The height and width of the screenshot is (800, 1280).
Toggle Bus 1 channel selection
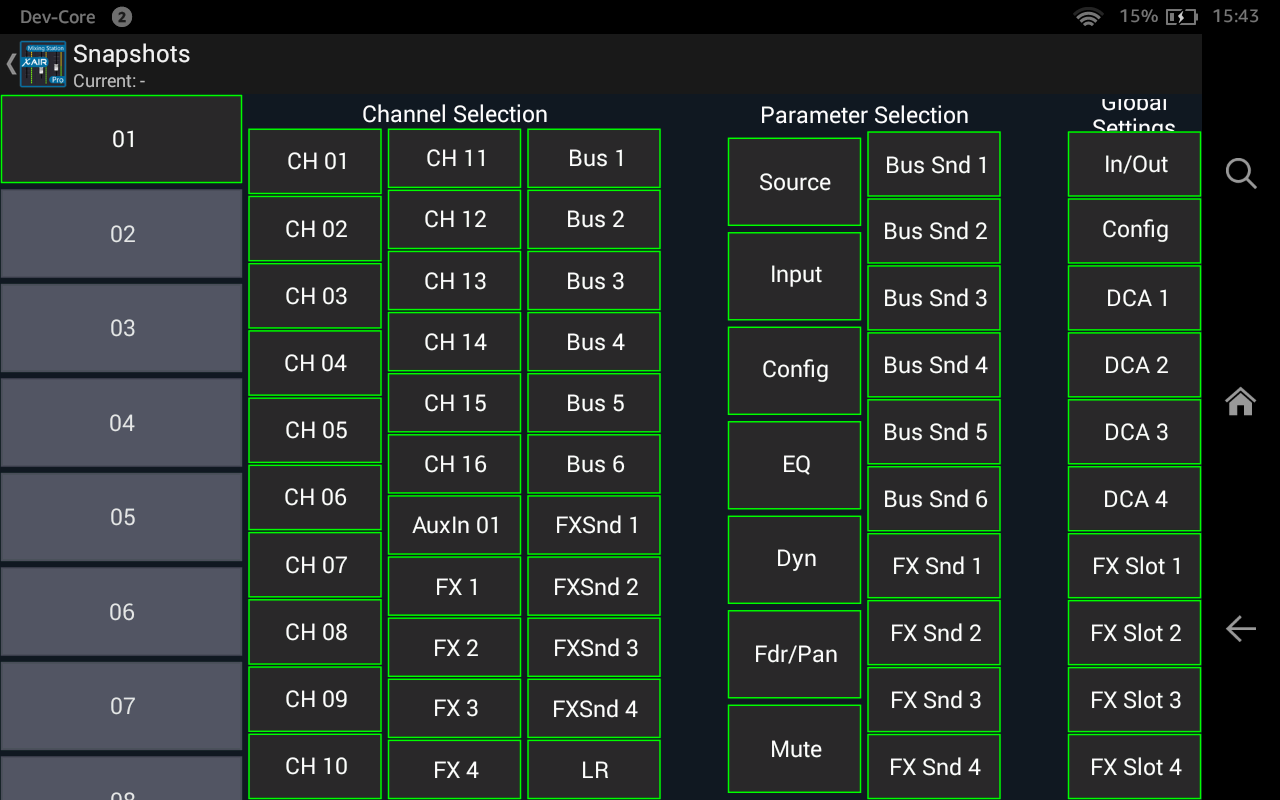pos(594,158)
